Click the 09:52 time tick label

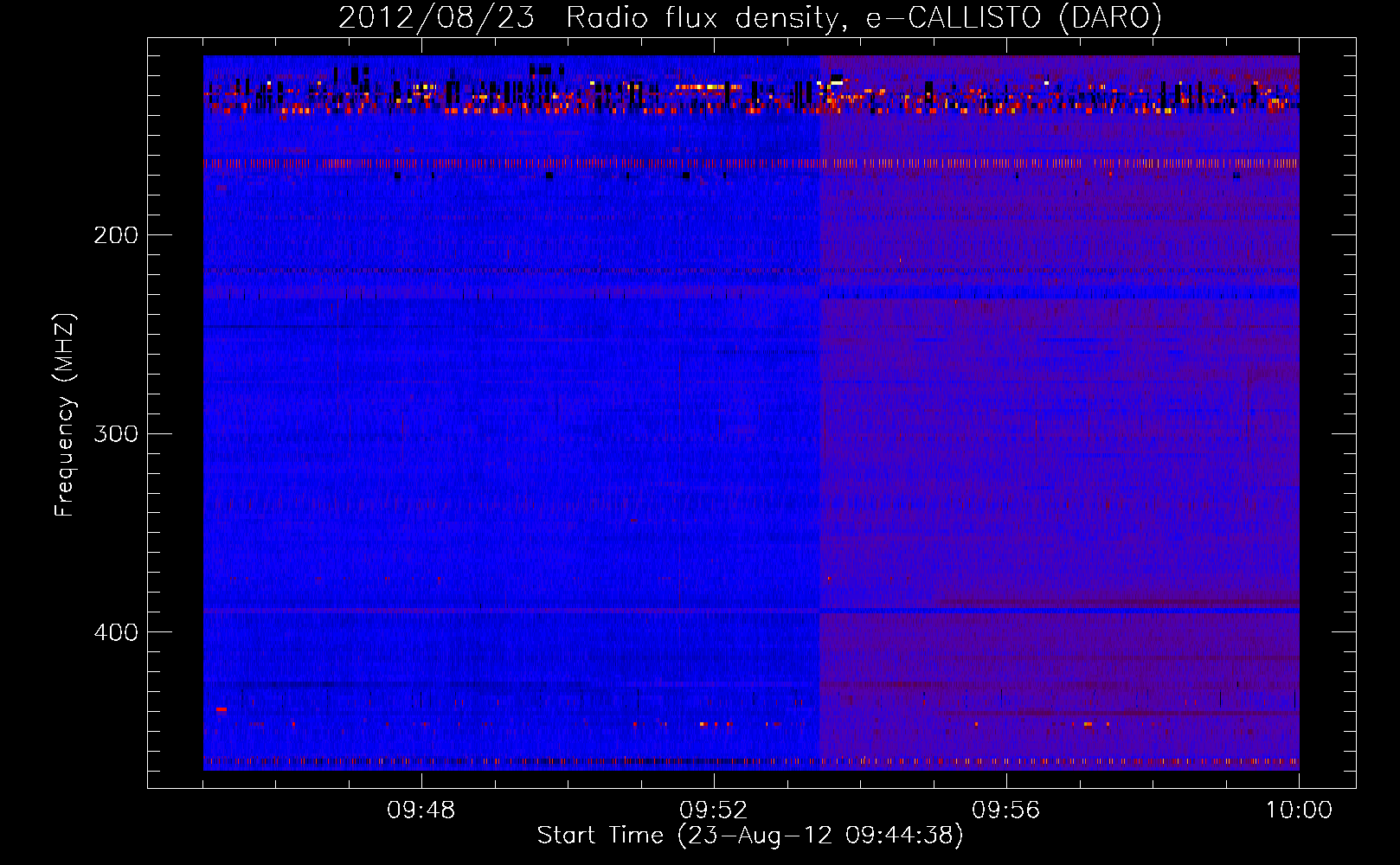click(714, 811)
